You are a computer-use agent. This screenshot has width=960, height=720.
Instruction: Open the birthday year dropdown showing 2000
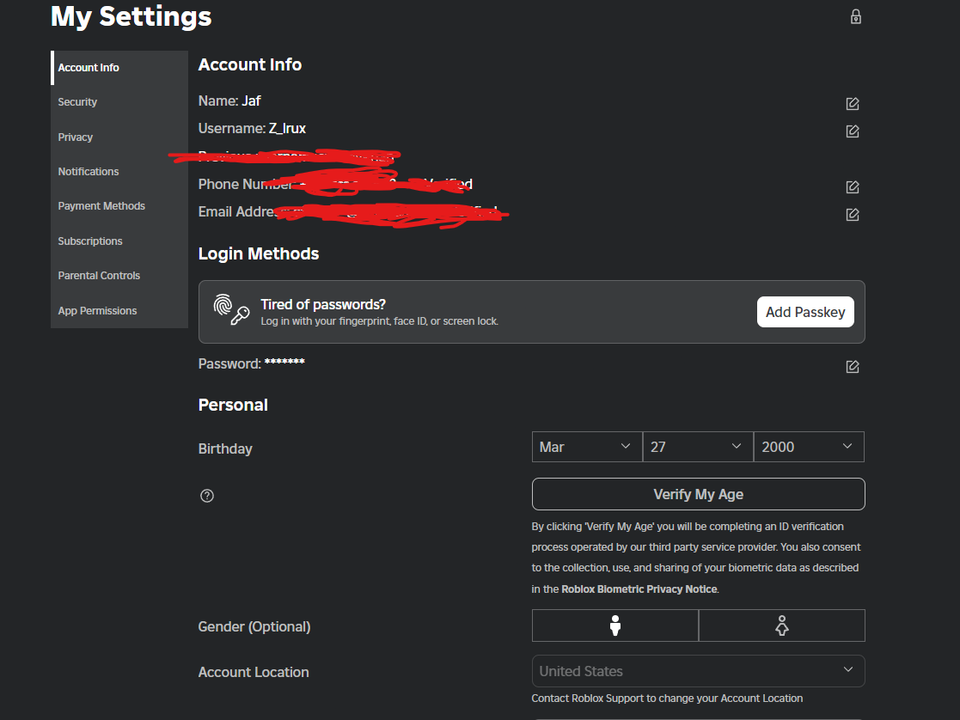coord(808,446)
